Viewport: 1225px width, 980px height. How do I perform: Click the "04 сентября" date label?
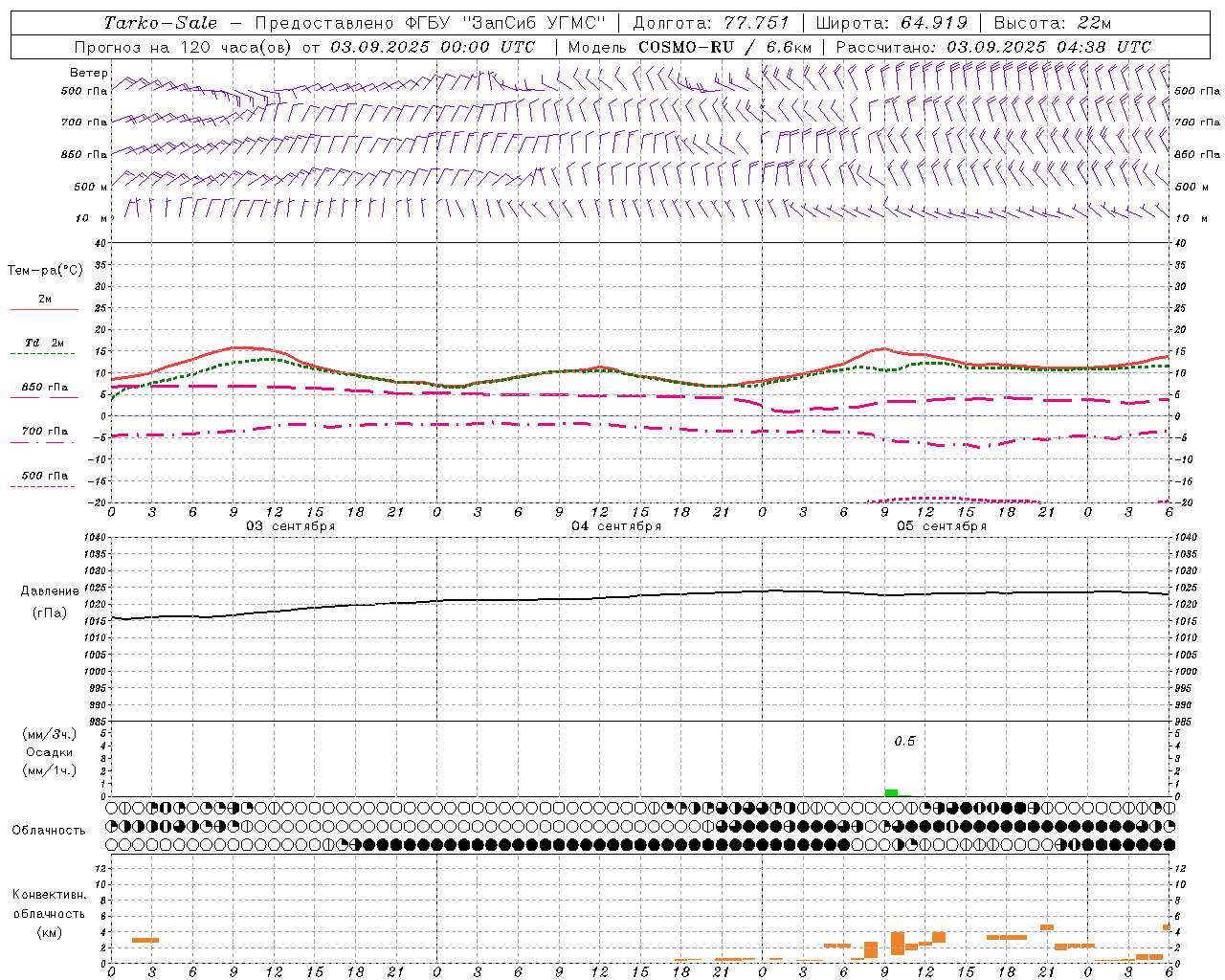coord(616,526)
